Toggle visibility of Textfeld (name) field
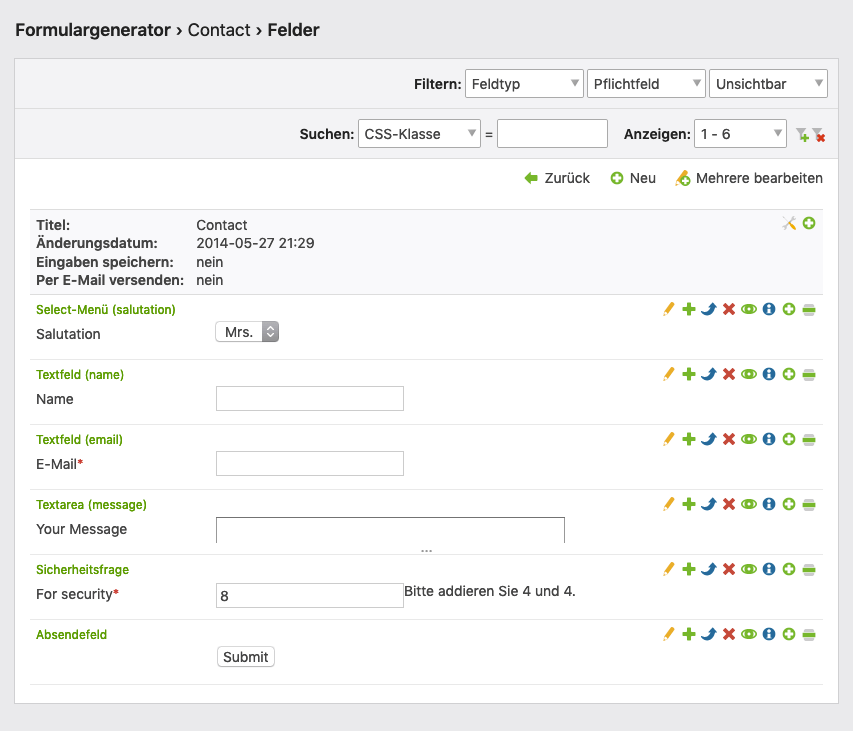 [x=749, y=374]
